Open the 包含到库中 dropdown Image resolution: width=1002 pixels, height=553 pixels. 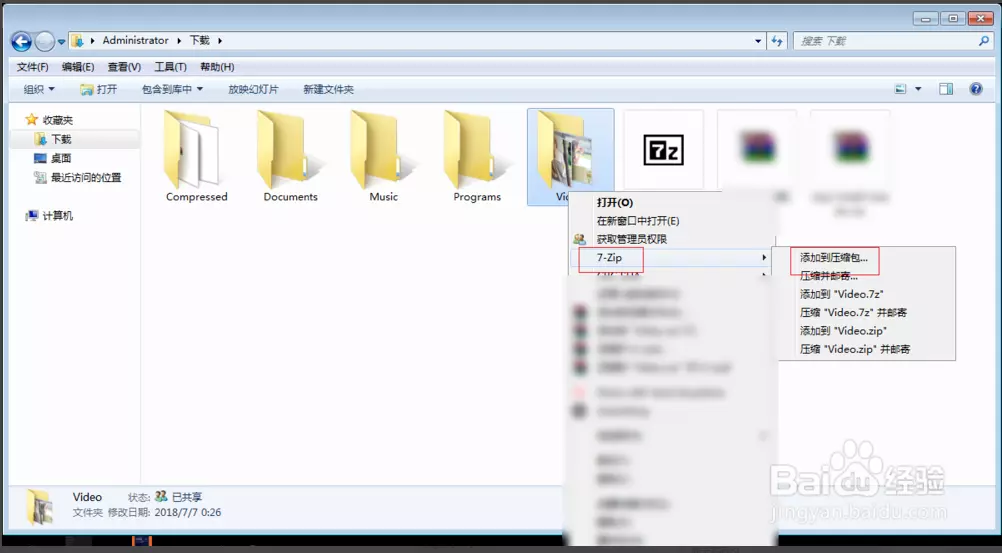pos(172,89)
